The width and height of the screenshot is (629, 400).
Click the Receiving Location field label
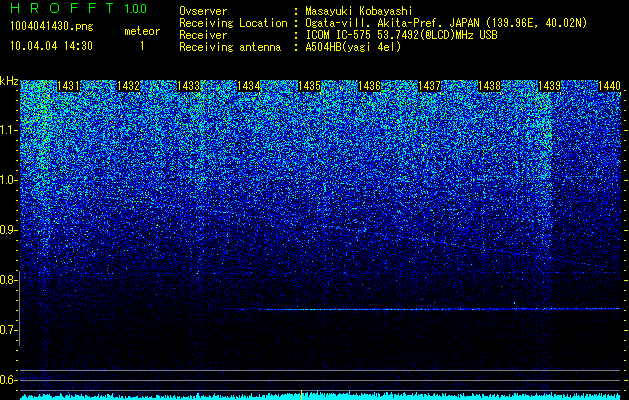tap(233, 23)
